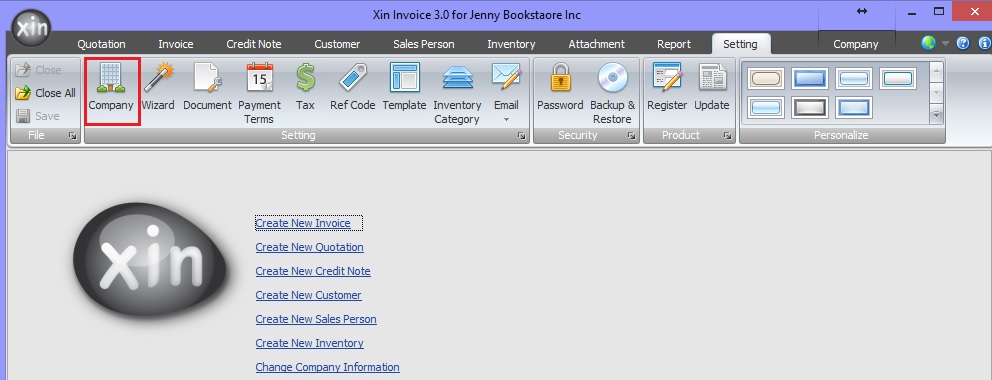
Task: Choose the solid blue skin swatch
Action: coord(810,79)
